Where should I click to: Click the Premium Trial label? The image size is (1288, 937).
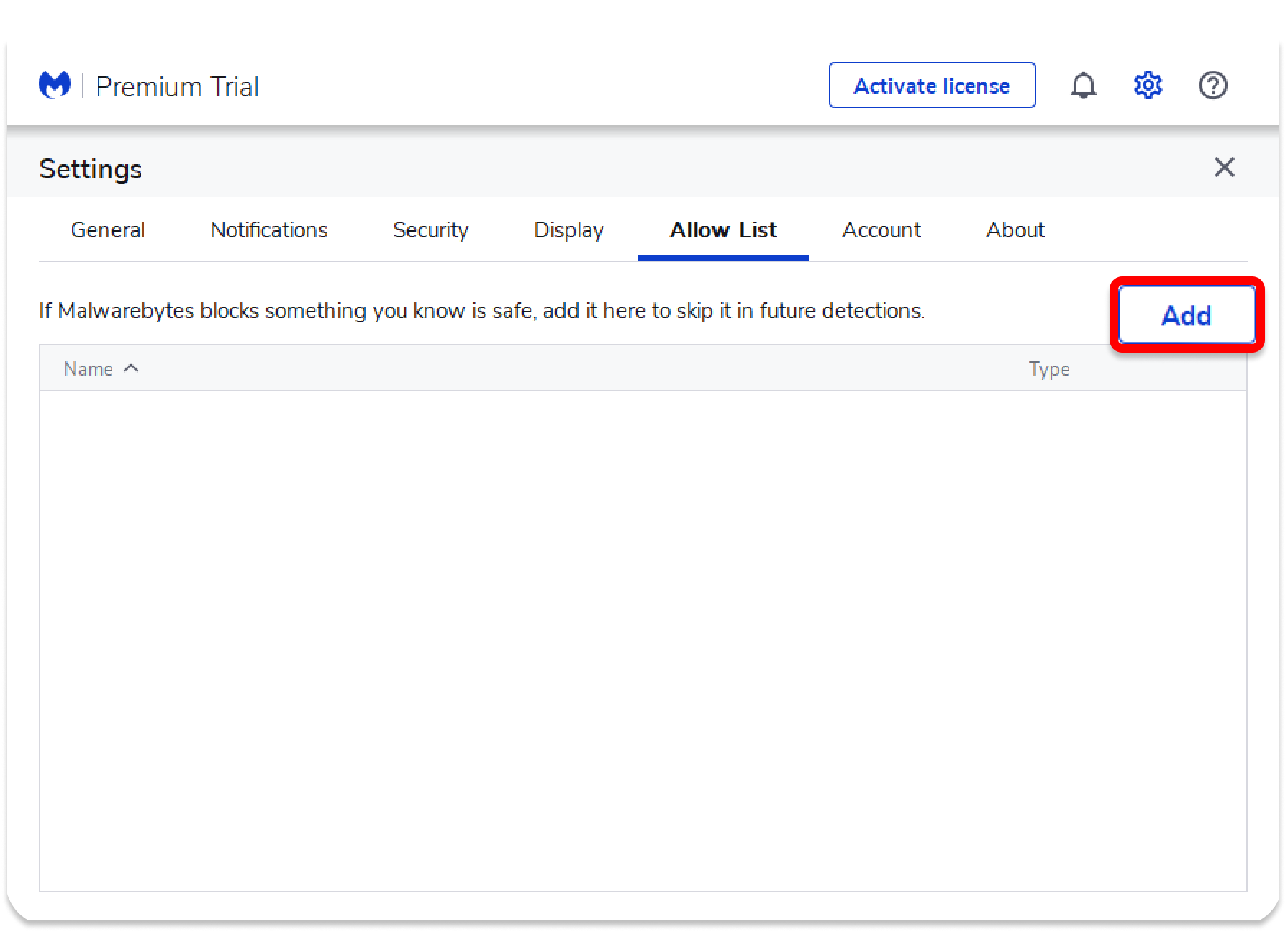click(177, 87)
